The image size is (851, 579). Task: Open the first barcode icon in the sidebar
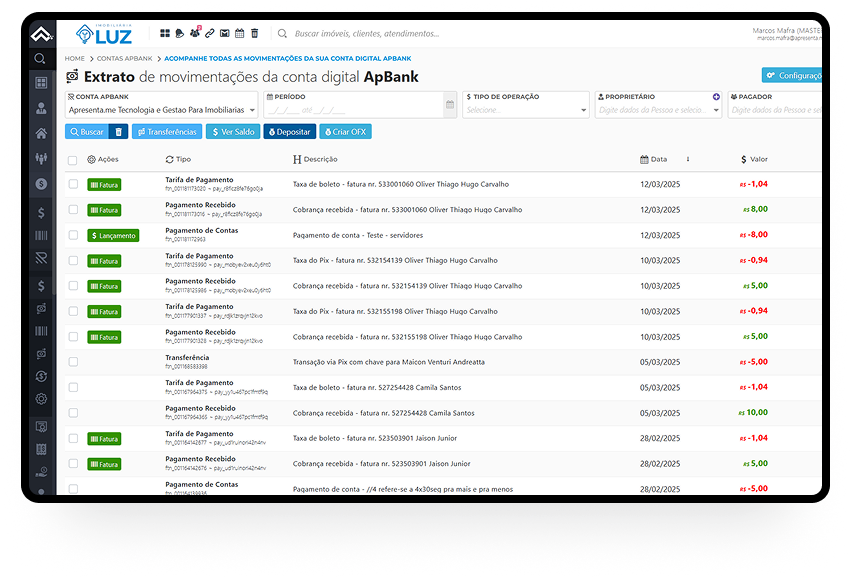tap(41, 236)
